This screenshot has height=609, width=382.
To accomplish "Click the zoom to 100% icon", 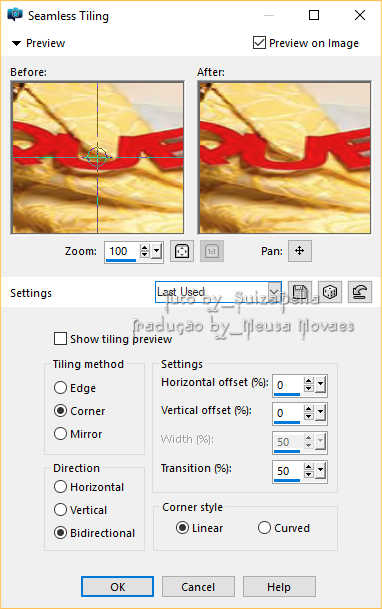I will pos(212,251).
